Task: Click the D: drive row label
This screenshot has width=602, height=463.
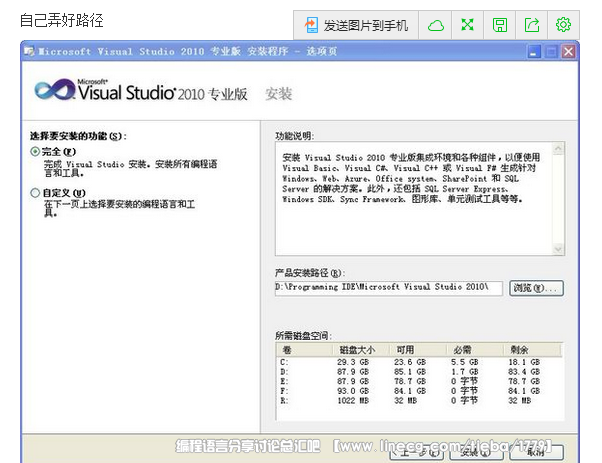Action: click(284, 372)
